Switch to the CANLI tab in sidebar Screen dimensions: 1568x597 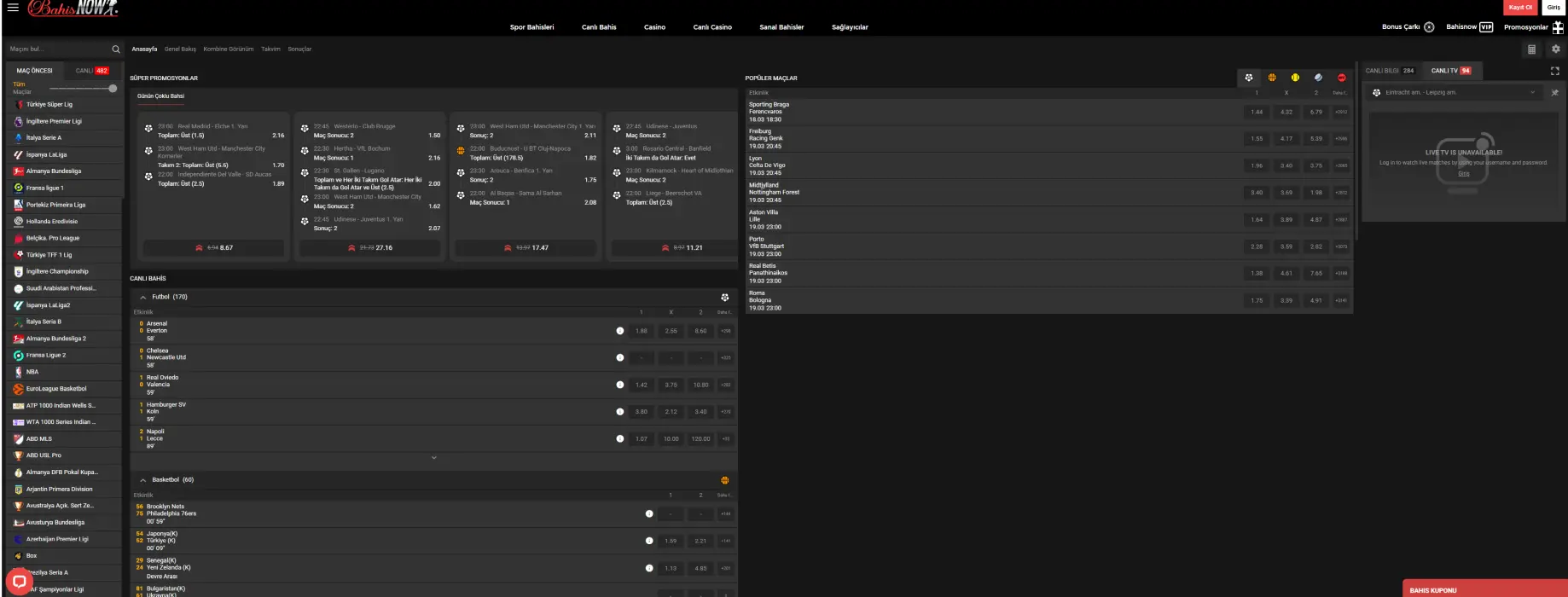pos(92,71)
